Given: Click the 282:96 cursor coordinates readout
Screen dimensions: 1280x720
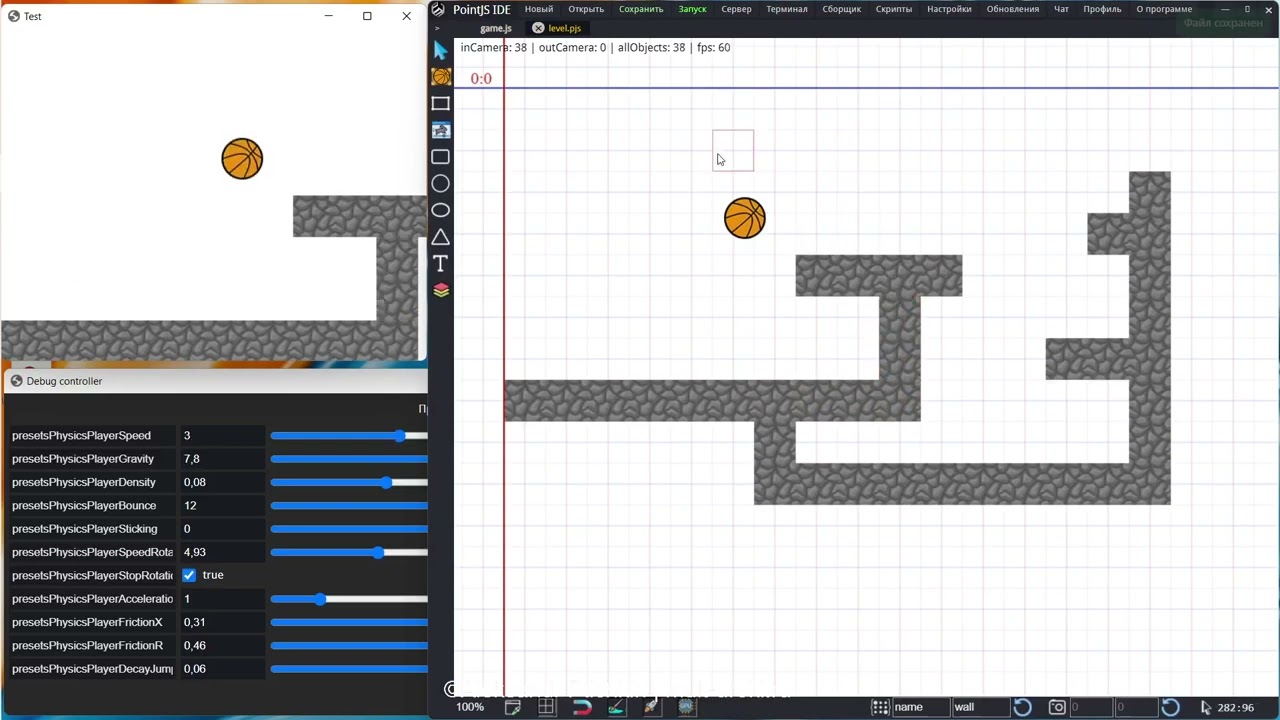Looking at the screenshot, I should [x=1236, y=707].
